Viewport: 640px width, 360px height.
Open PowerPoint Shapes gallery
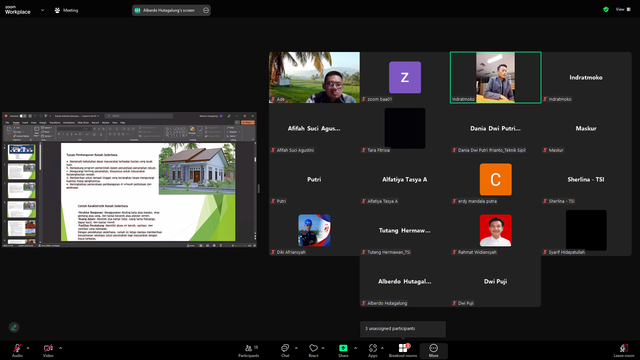click(176, 131)
